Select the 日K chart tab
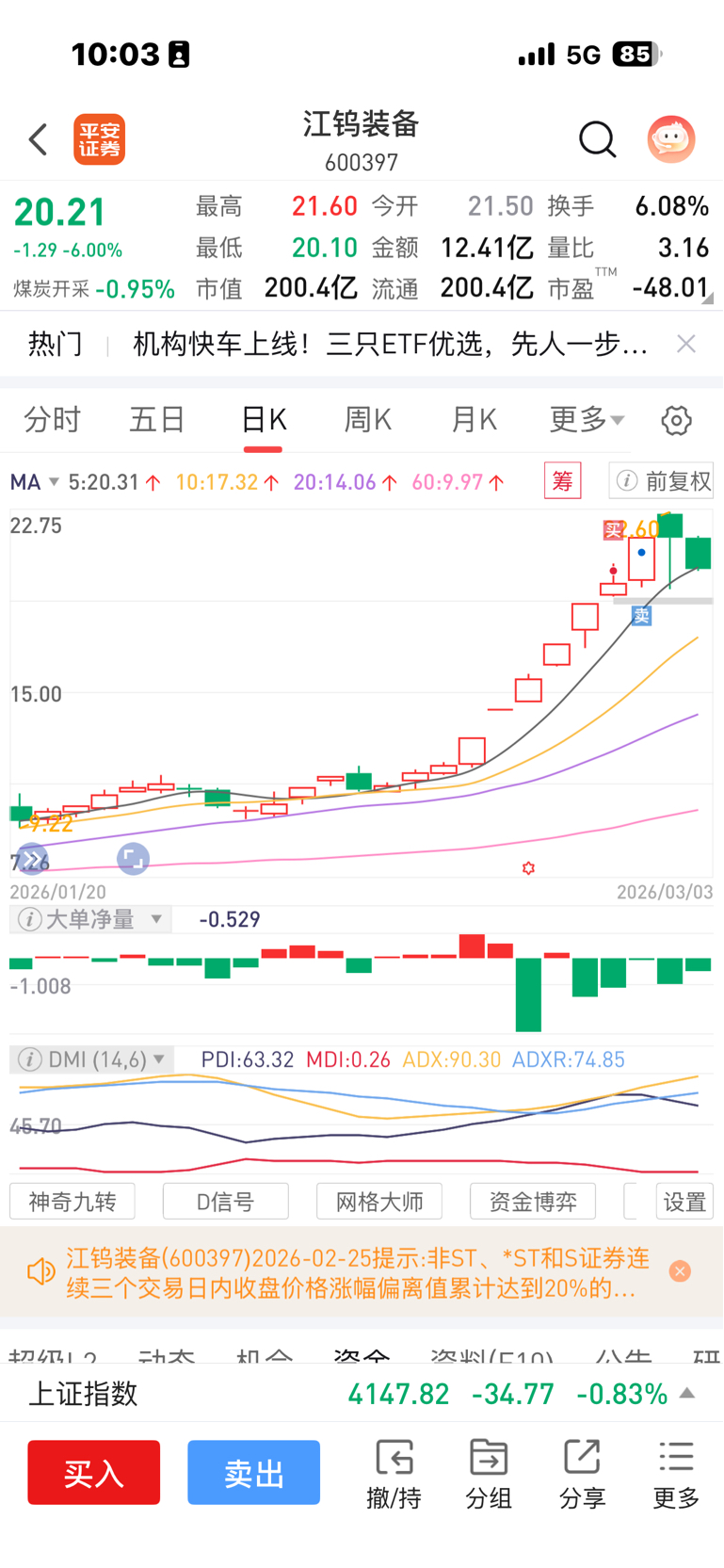The image size is (724, 1568). [263, 419]
